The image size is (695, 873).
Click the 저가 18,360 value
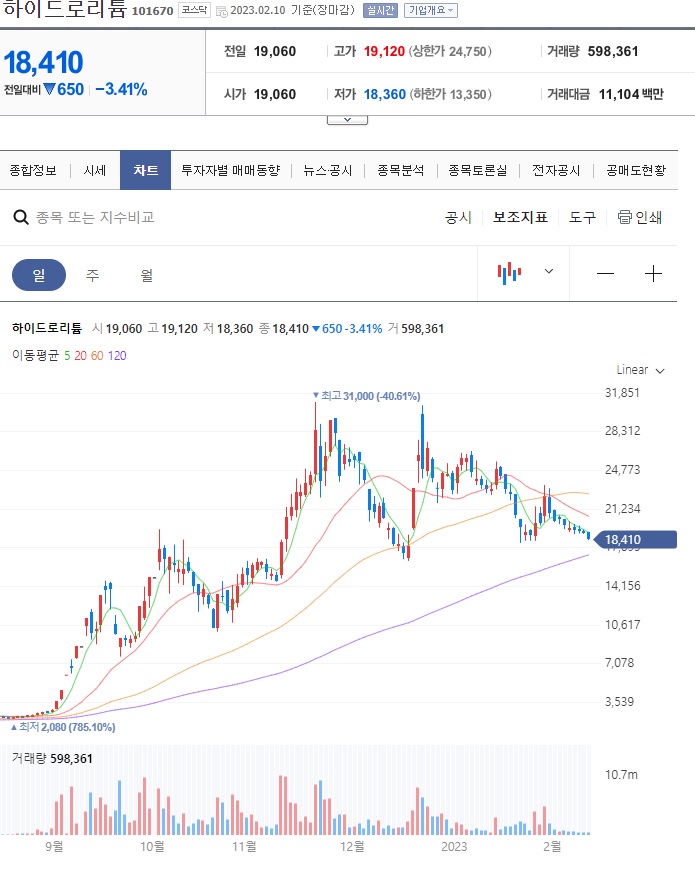click(x=384, y=94)
